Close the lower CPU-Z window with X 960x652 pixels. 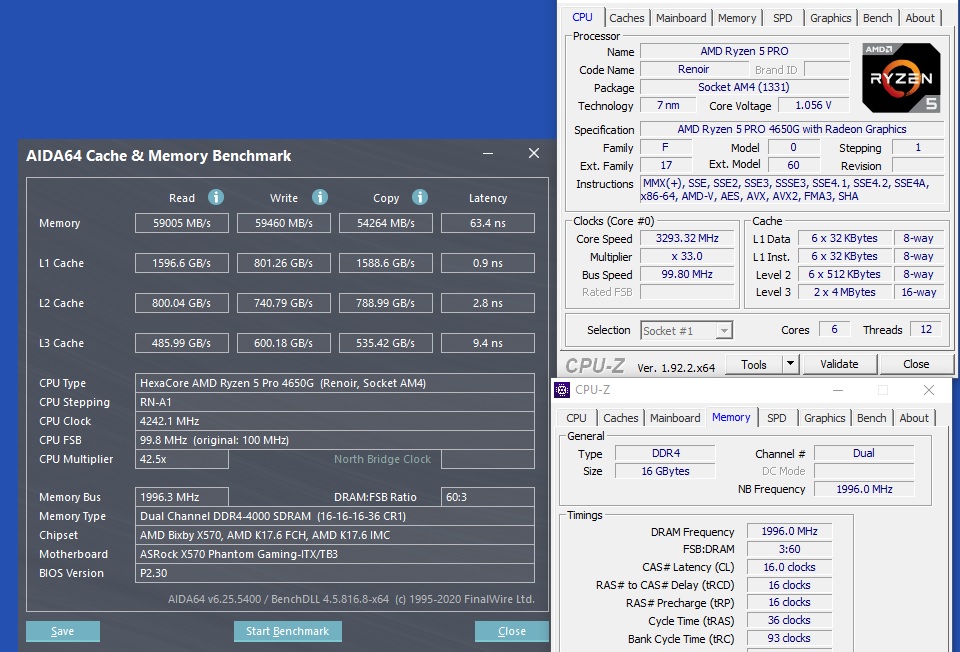click(929, 390)
